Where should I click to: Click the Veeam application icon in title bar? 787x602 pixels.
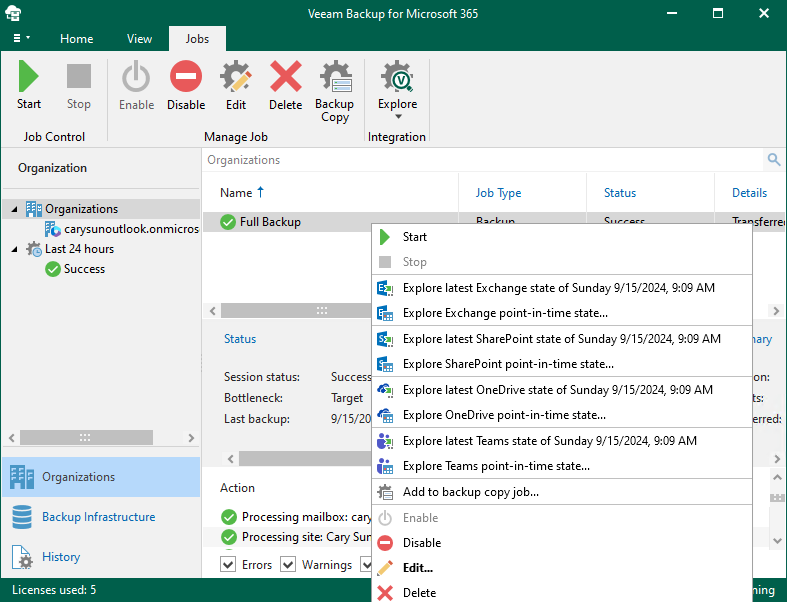[x=13, y=13]
